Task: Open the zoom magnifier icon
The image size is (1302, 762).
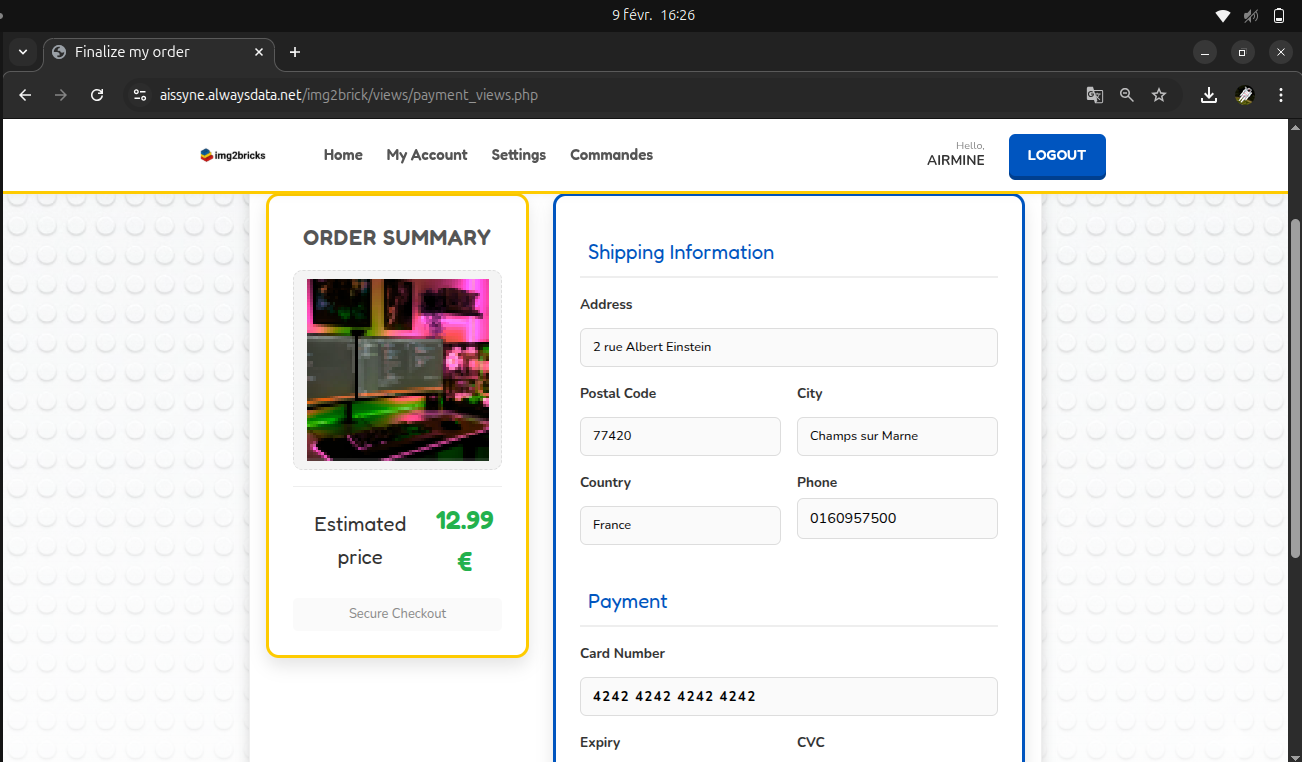Action: 1127,95
